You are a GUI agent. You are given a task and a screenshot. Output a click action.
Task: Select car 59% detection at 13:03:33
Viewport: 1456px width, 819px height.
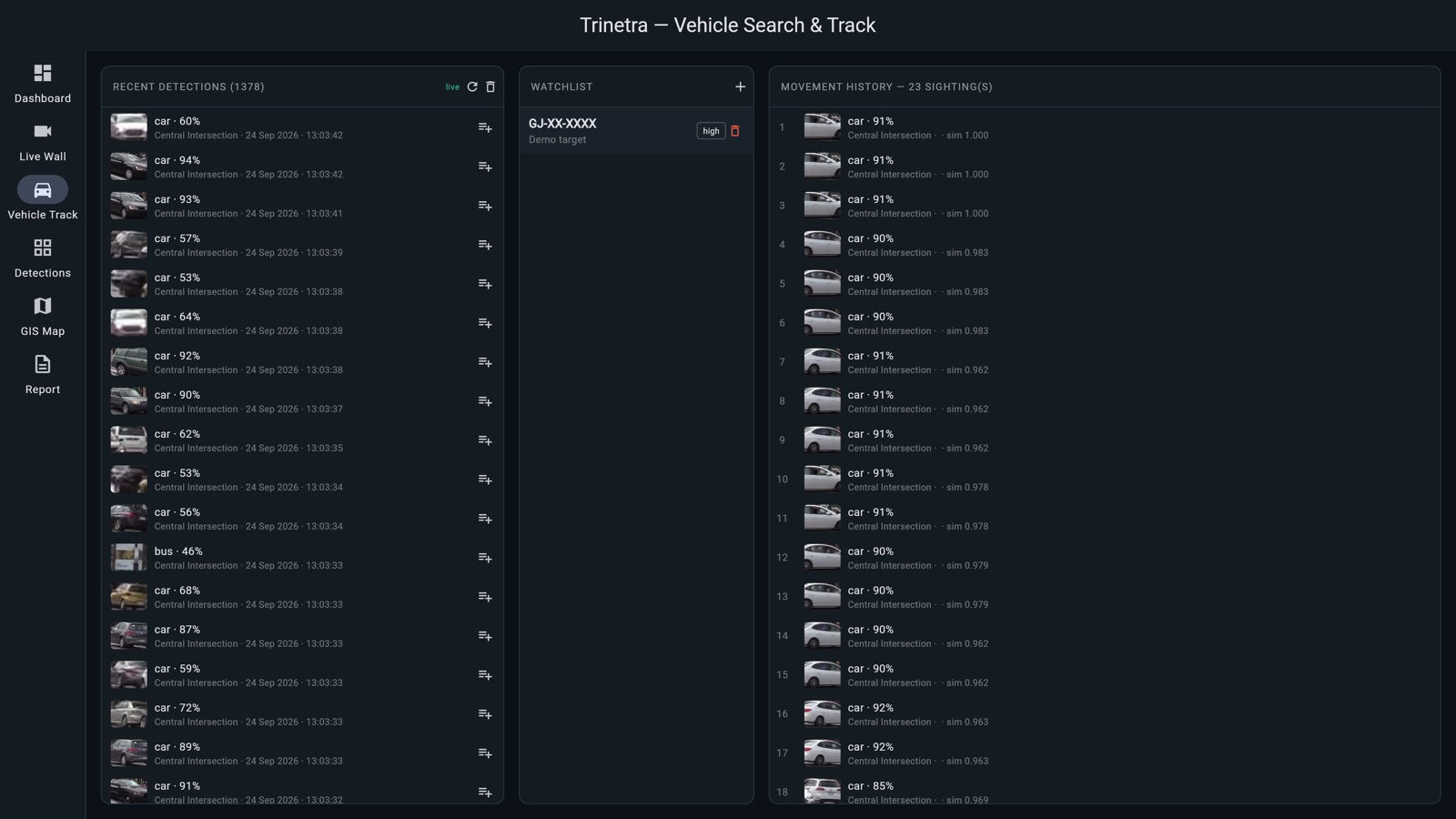[x=302, y=675]
